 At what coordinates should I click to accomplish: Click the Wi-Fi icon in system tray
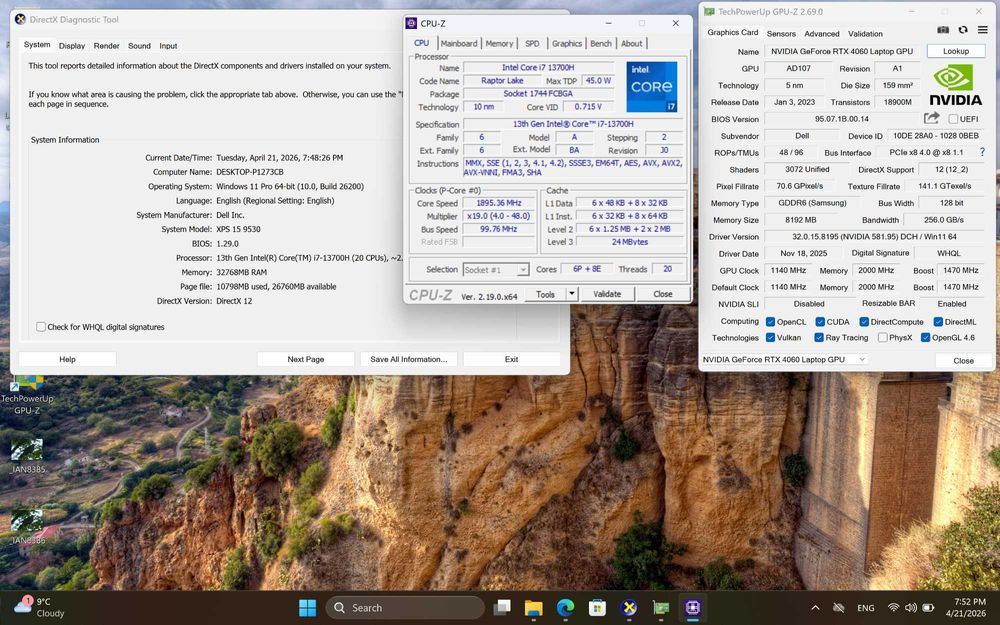click(x=893, y=608)
